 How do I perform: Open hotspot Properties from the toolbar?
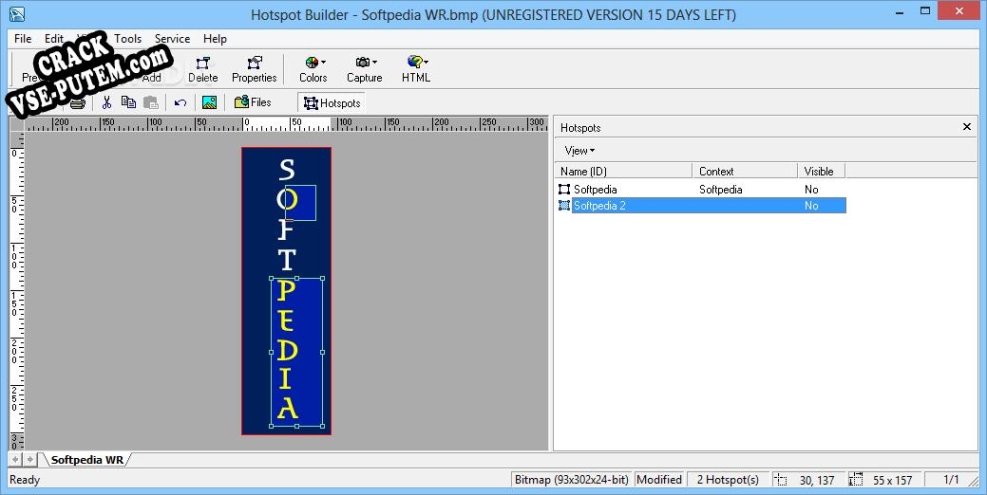tap(254, 69)
